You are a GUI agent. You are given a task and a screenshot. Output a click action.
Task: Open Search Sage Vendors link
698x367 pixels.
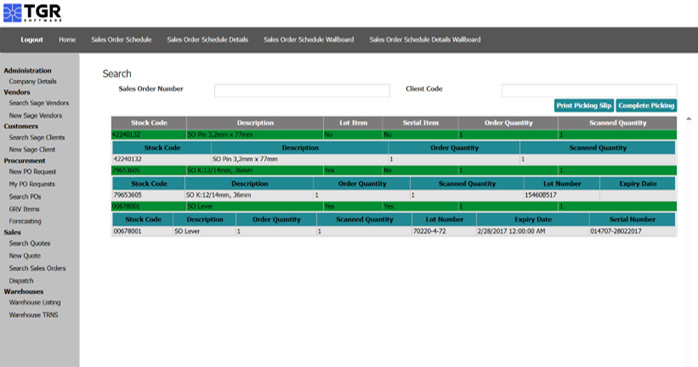39,103
